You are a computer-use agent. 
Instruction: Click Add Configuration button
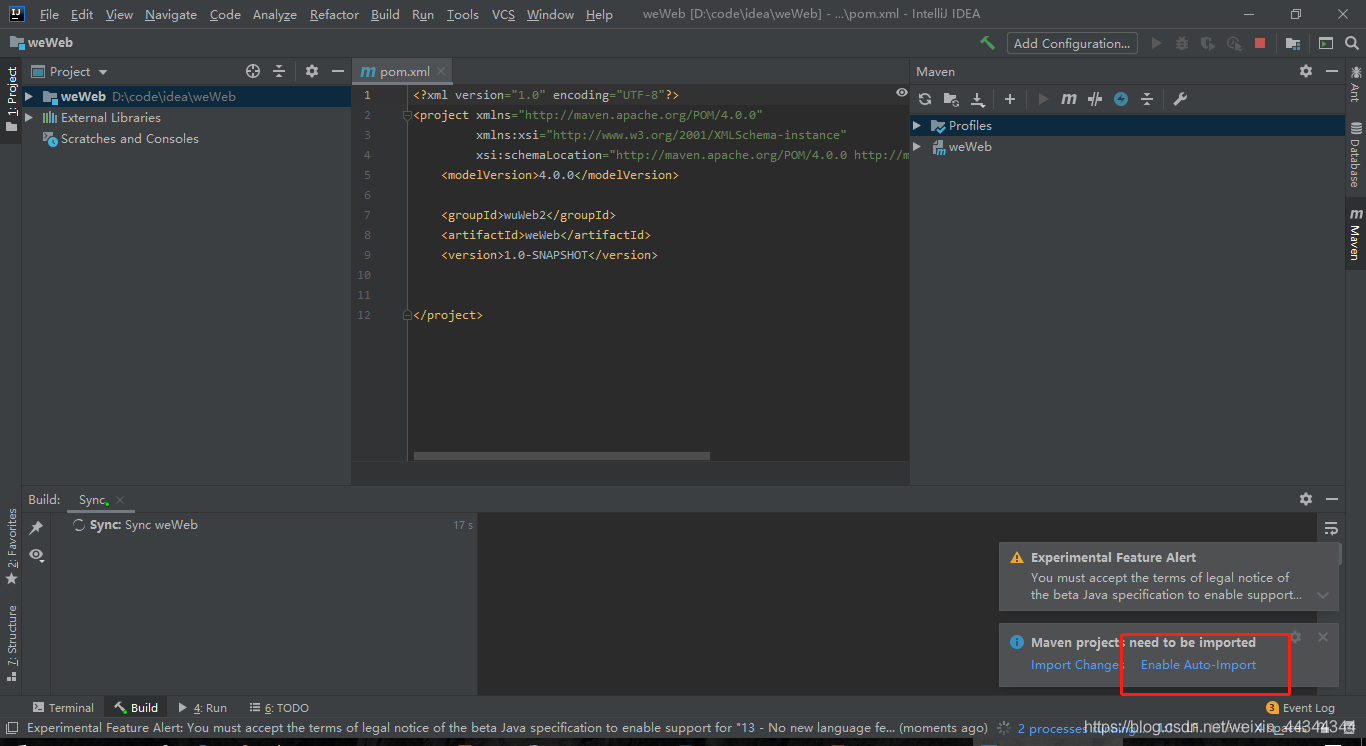coord(1072,43)
